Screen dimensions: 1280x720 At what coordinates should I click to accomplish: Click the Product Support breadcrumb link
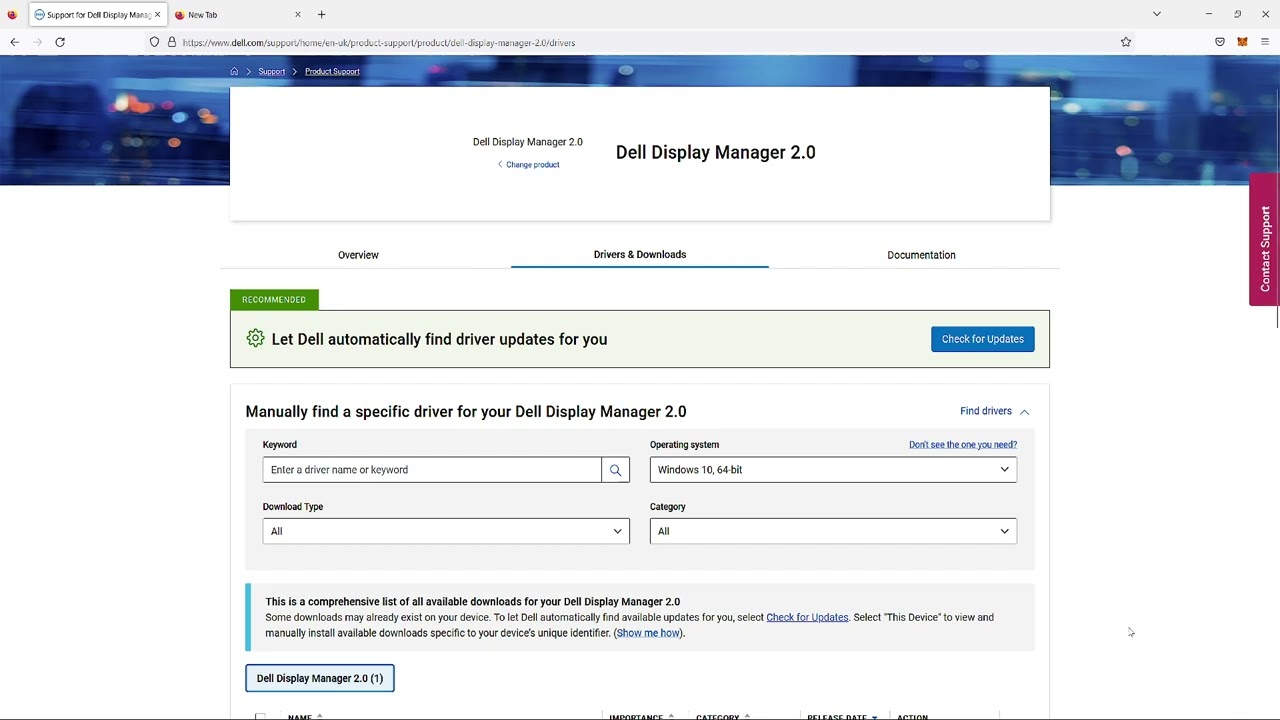click(332, 71)
